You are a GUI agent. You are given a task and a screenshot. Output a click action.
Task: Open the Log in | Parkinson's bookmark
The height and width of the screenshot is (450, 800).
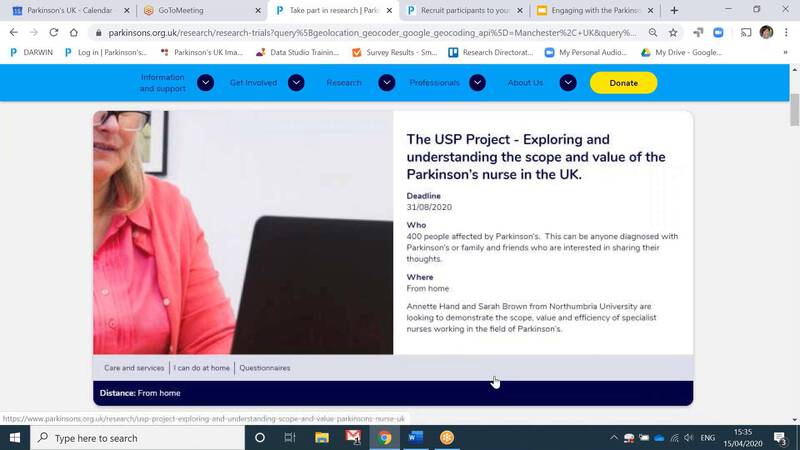pyautogui.click(x=106, y=52)
